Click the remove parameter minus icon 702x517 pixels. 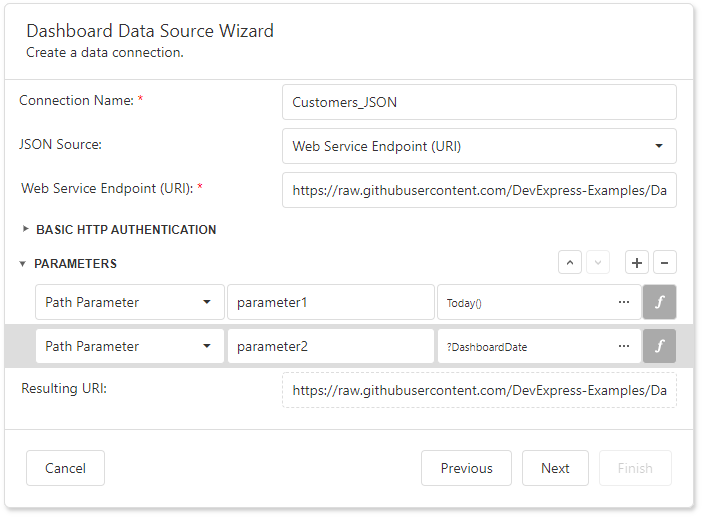(x=665, y=263)
